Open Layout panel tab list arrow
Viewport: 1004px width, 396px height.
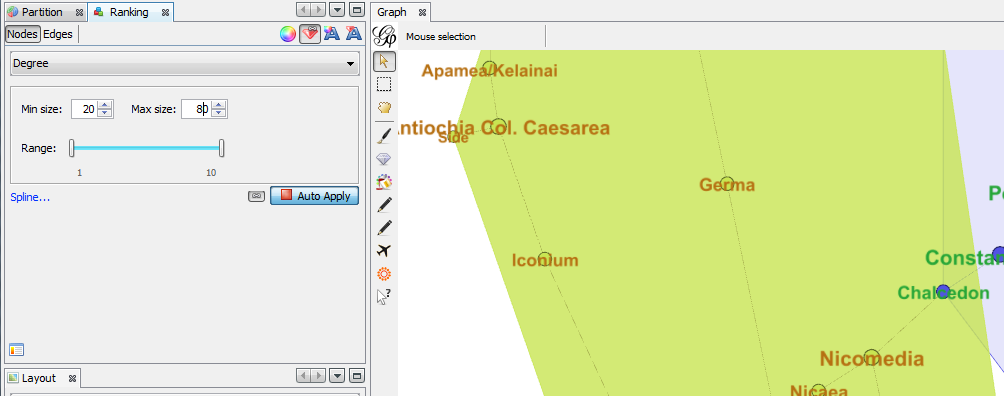pos(337,376)
